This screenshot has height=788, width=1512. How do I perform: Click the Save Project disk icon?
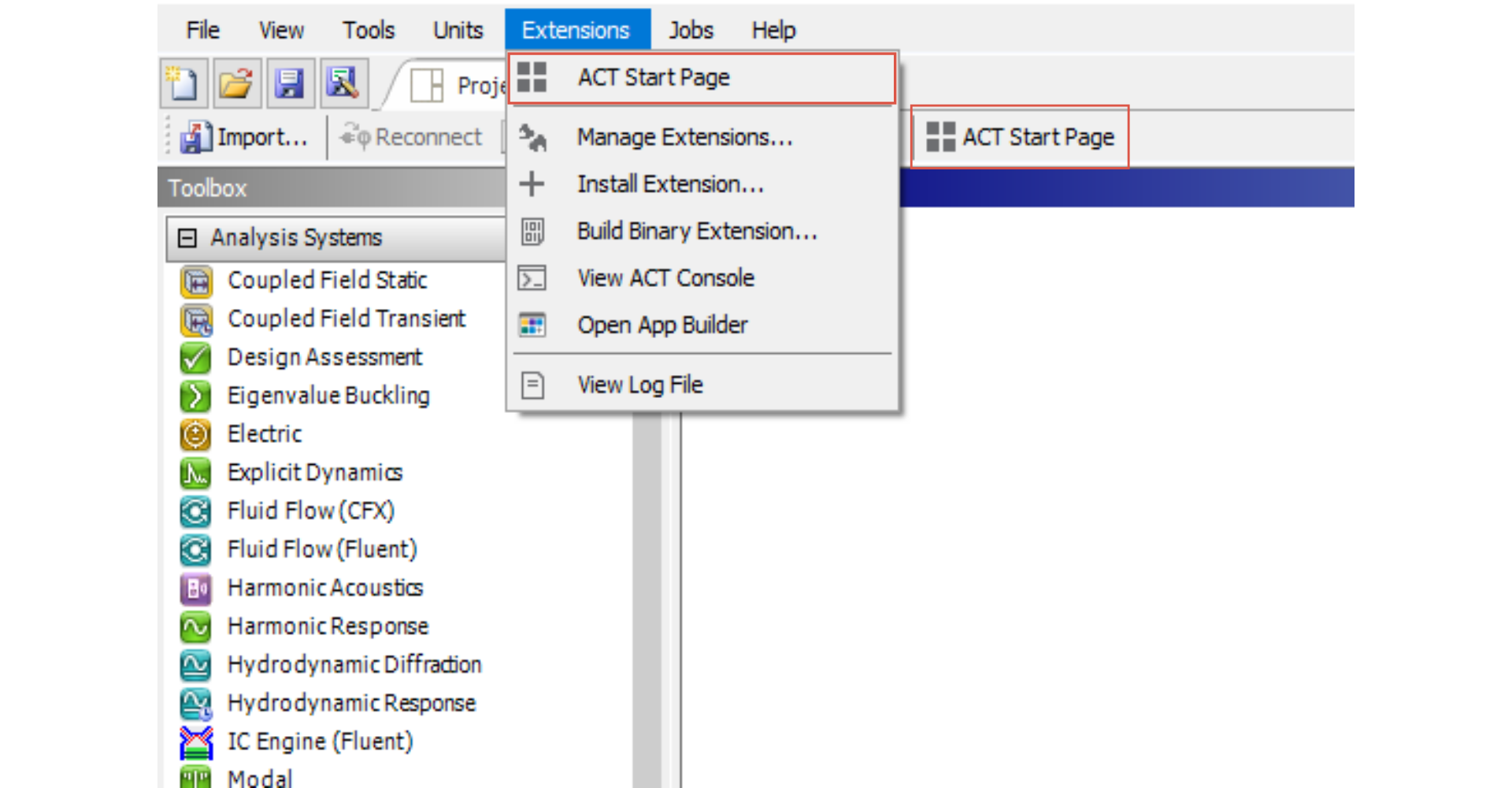pos(290,83)
